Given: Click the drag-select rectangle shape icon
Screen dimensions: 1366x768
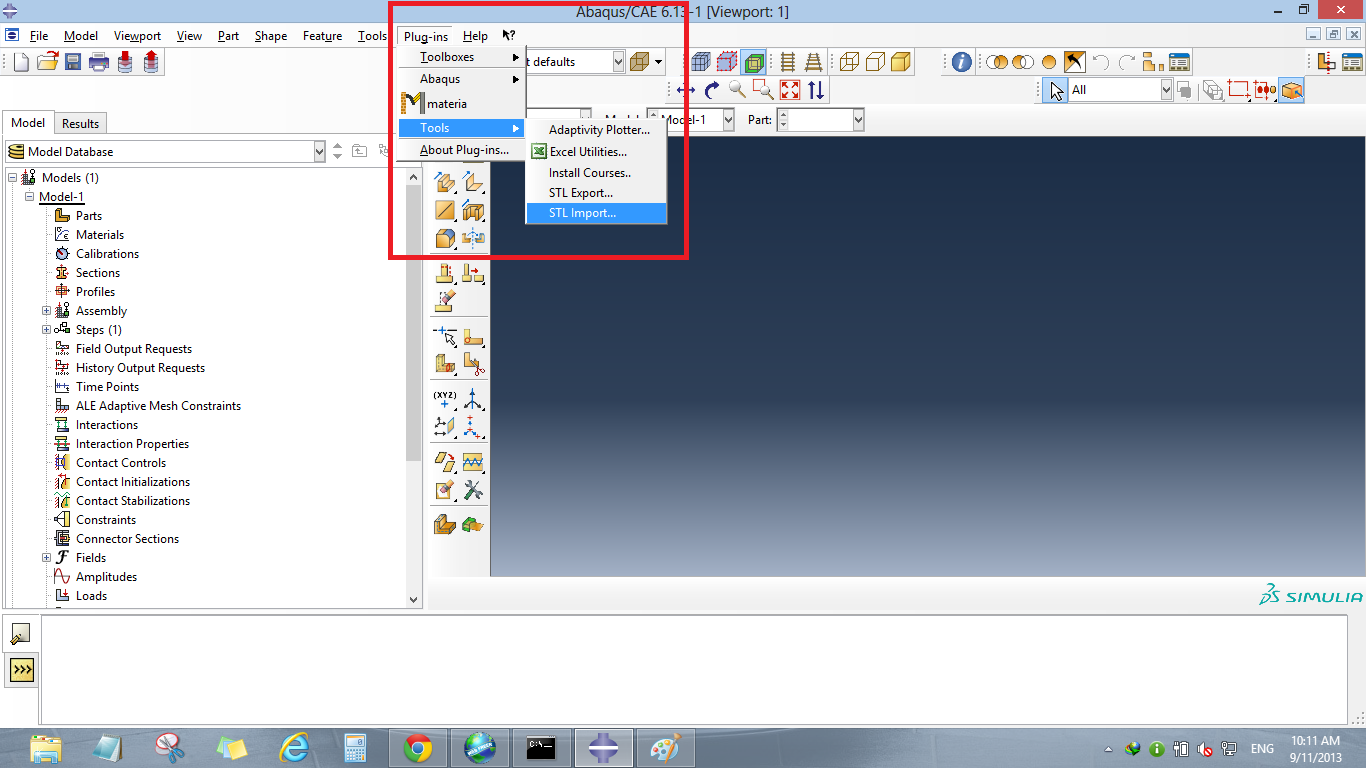Looking at the screenshot, I should tap(1240, 90).
